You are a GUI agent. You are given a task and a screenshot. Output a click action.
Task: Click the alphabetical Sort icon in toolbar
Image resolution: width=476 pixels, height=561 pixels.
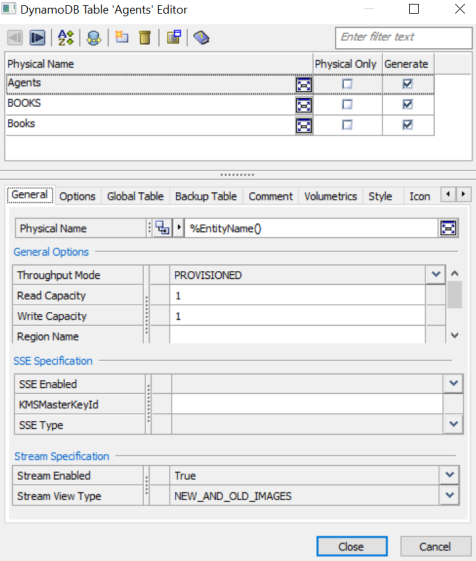click(66, 38)
